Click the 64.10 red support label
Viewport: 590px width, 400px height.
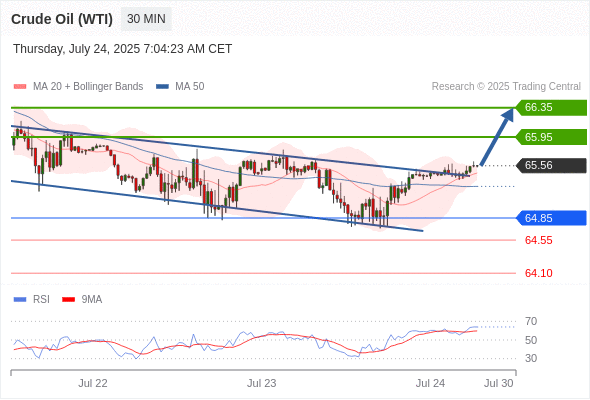tap(538, 273)
